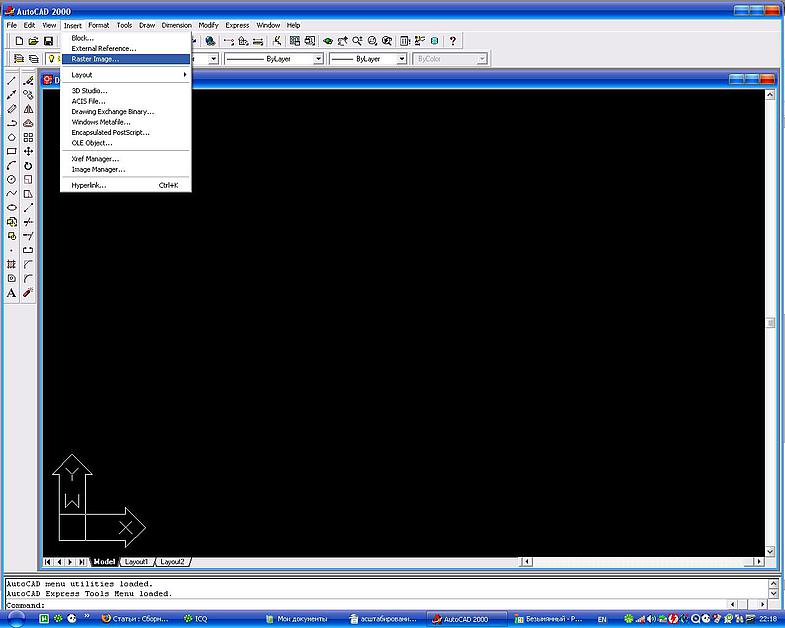
Task: Switch to the Layout1 tab
Action: coord(136,562)
